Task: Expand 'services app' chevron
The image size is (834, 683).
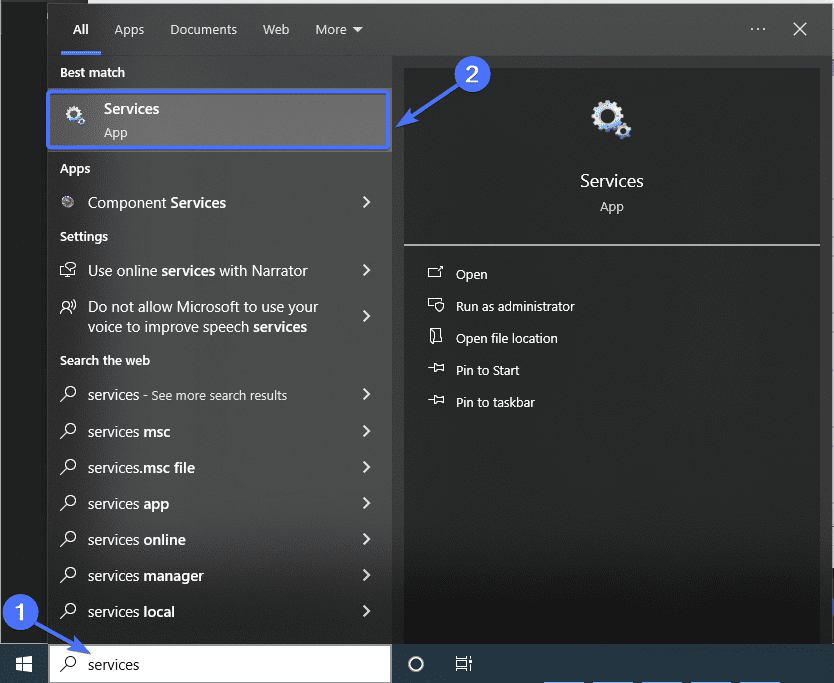Action: pos(366,503)
